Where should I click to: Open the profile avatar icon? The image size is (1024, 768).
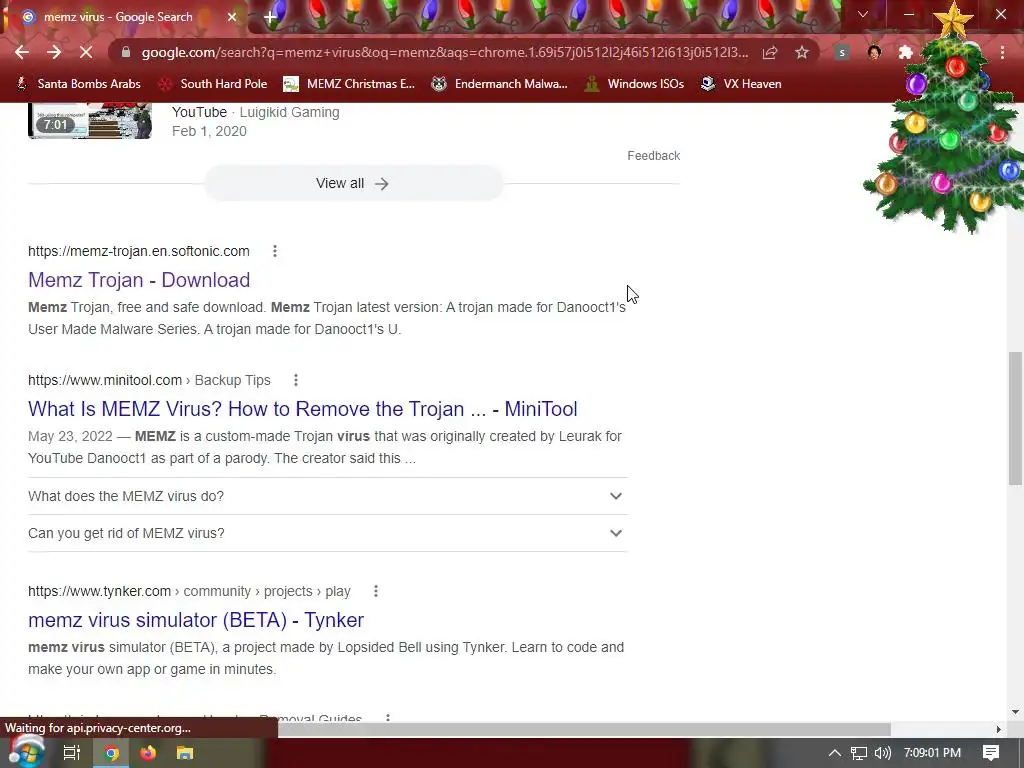pos(874,52)
